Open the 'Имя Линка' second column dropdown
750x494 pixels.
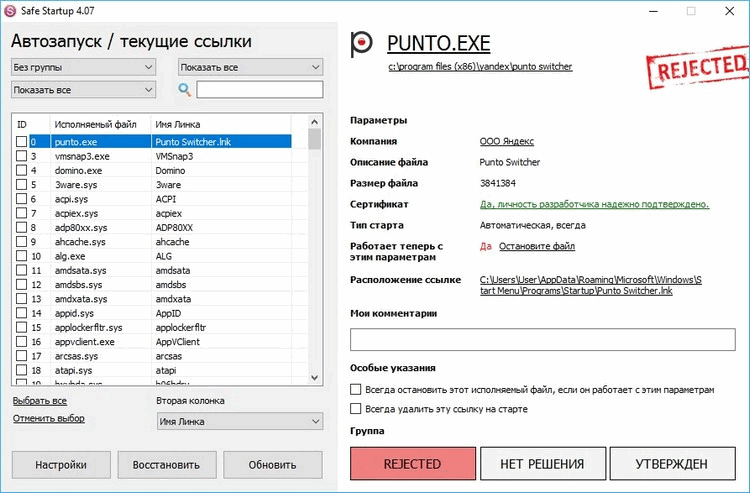click(x=240, y=421)
